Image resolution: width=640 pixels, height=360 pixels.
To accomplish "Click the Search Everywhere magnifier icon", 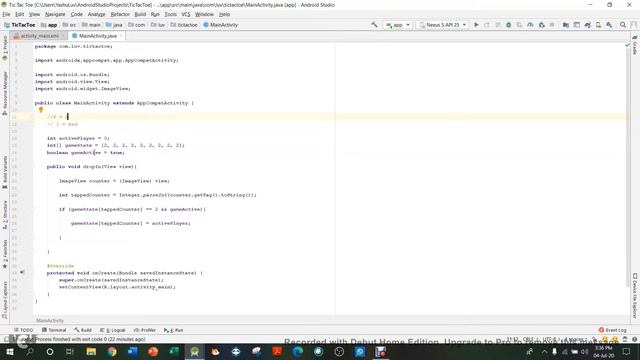I will click(623, 25).
